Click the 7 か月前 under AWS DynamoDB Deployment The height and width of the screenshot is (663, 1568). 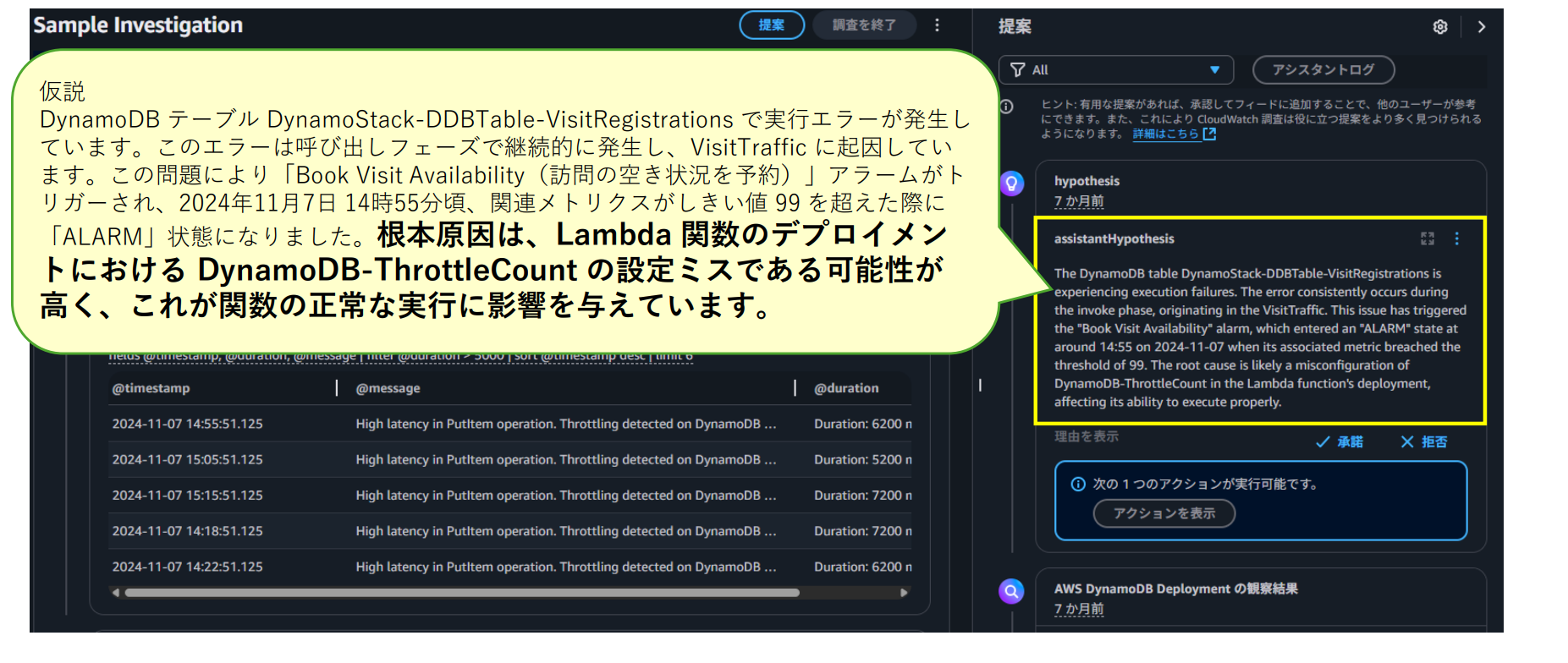click(1079, 609)
